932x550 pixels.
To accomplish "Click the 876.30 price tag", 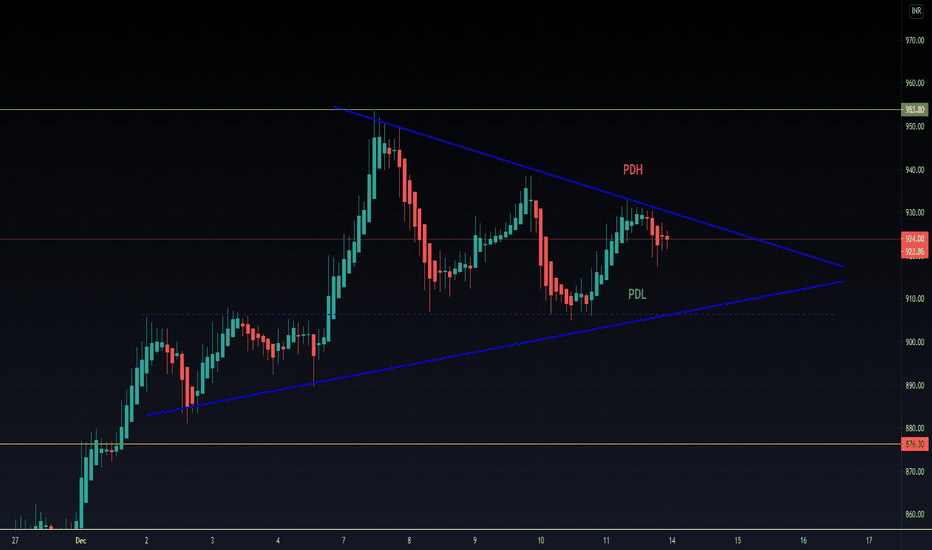I will tap(915, 444).
